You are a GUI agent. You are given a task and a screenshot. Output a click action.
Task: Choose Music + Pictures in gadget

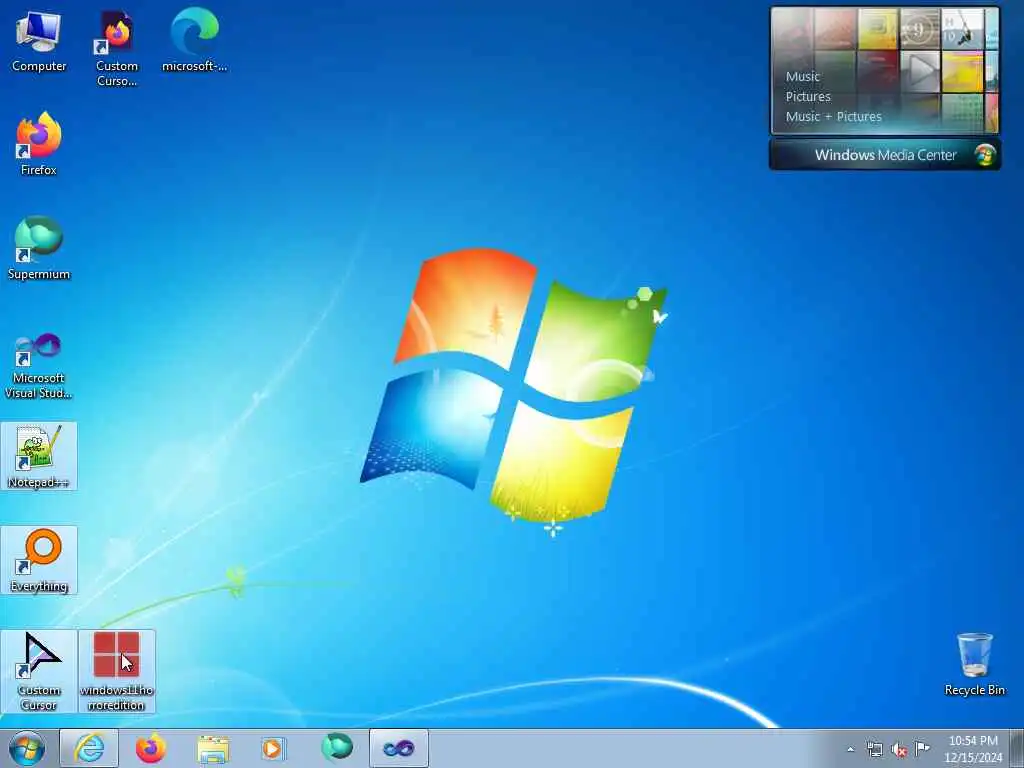pyautogui.click(x=833, y=116)
